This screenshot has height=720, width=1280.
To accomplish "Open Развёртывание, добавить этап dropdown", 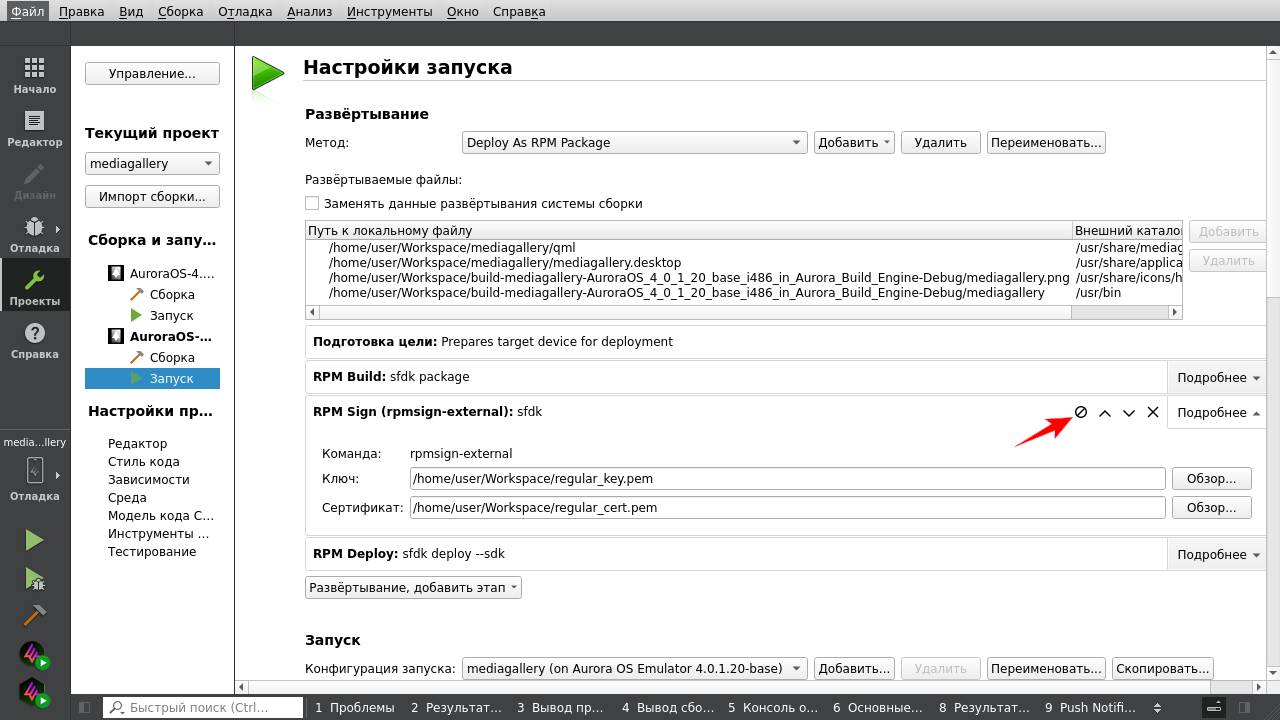I will click(x=413, y=587).
